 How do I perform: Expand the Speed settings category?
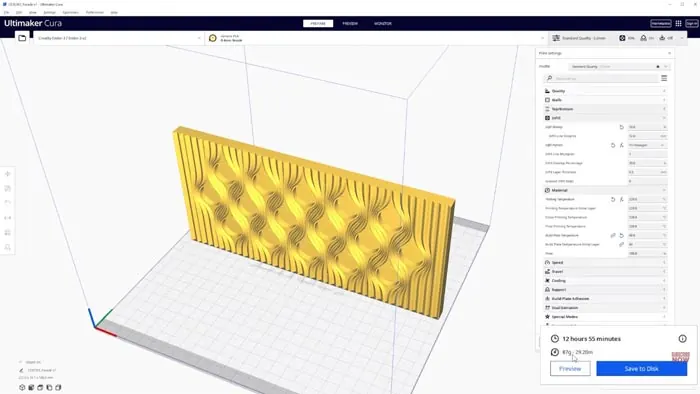(x=605, y=262)
